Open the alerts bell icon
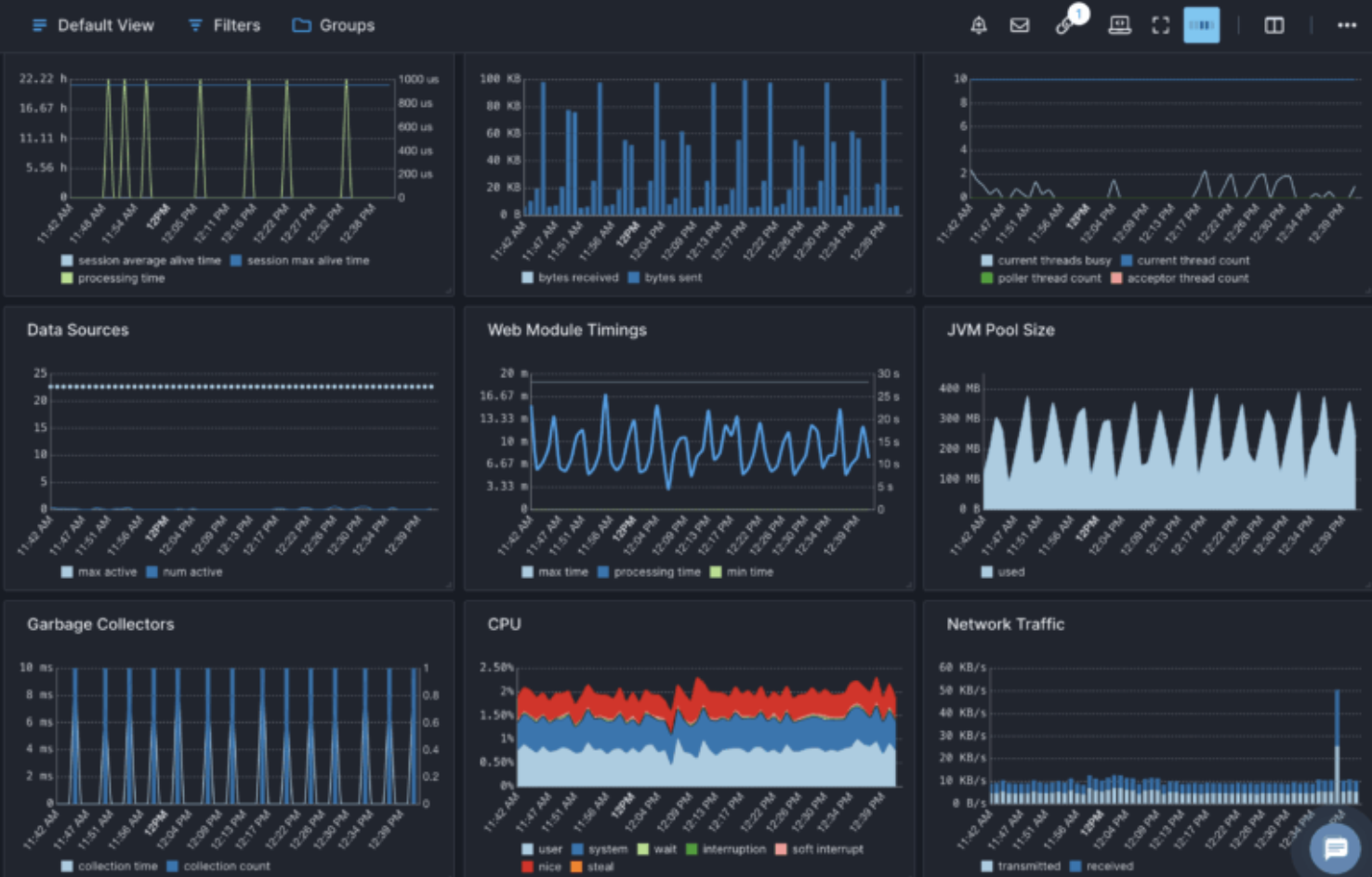1372x877 pixels. [978, 25]
